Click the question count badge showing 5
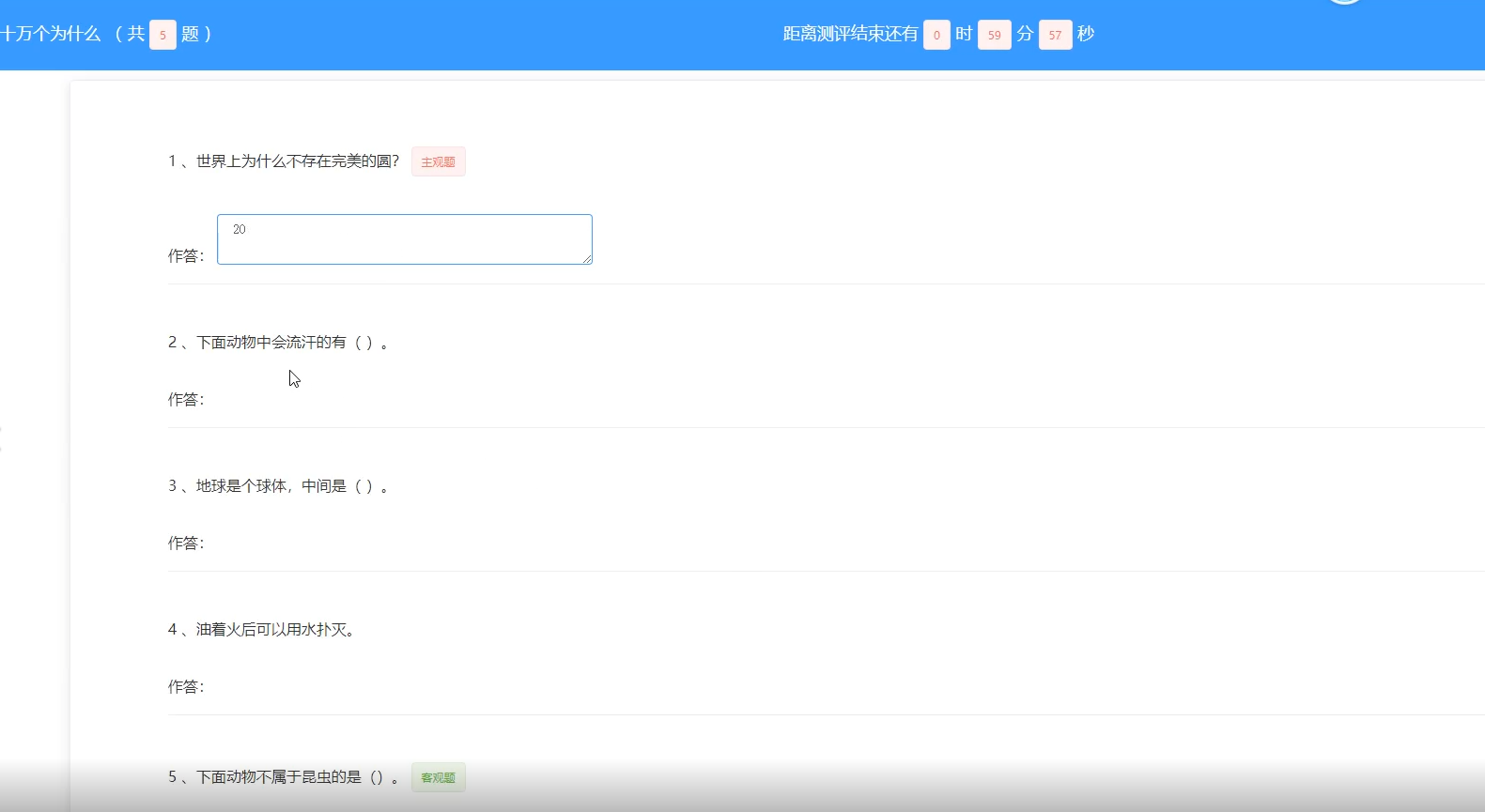 [x=162, y=35]
